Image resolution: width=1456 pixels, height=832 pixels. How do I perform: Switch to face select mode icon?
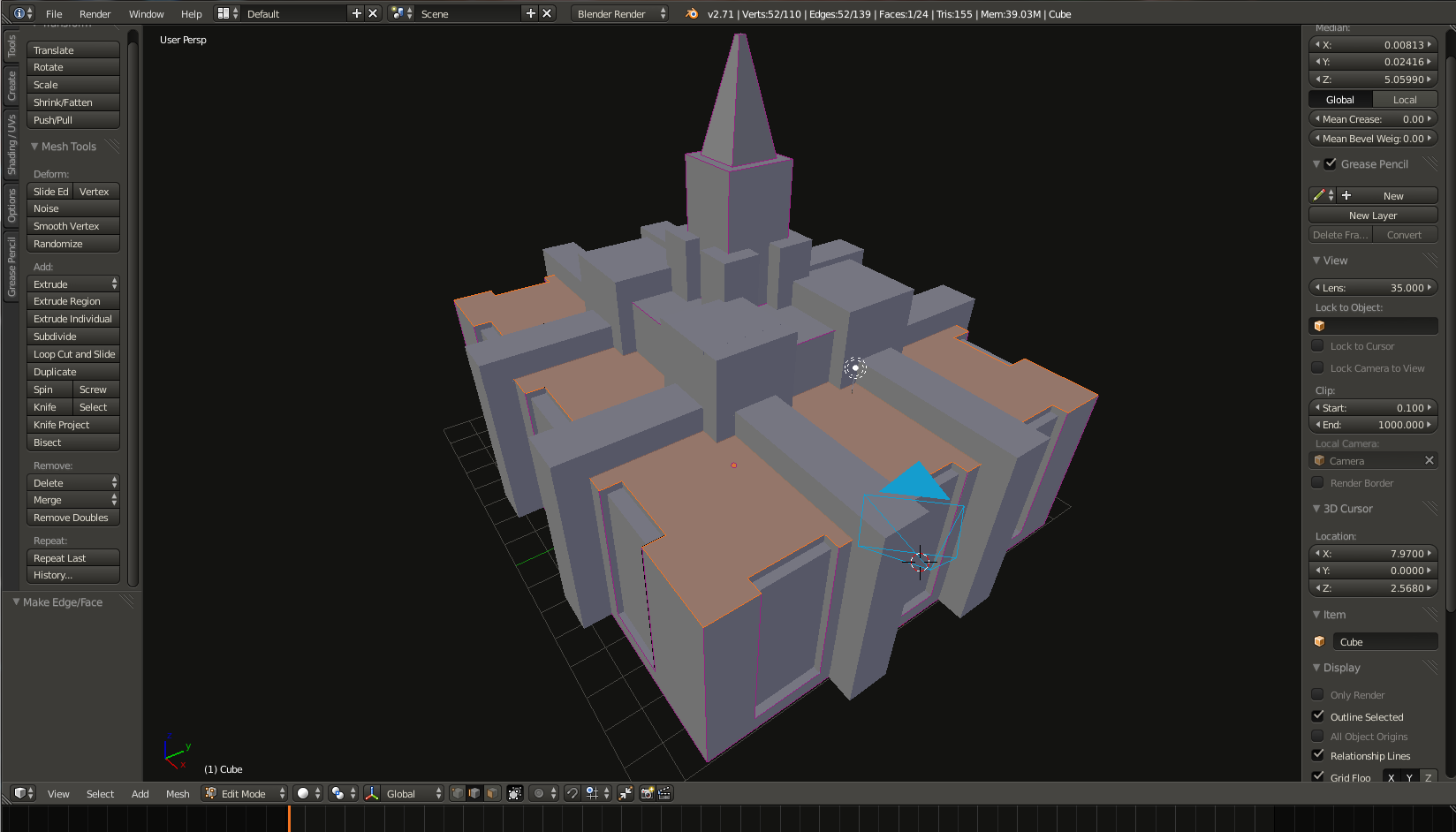click(493, 793)
